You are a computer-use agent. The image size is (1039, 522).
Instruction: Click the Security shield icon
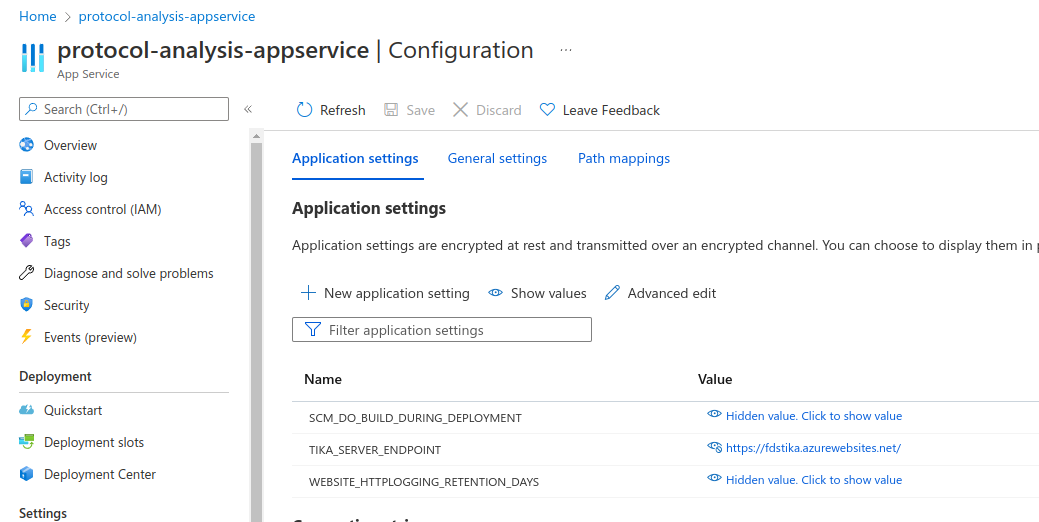click(x=27, y=305)
